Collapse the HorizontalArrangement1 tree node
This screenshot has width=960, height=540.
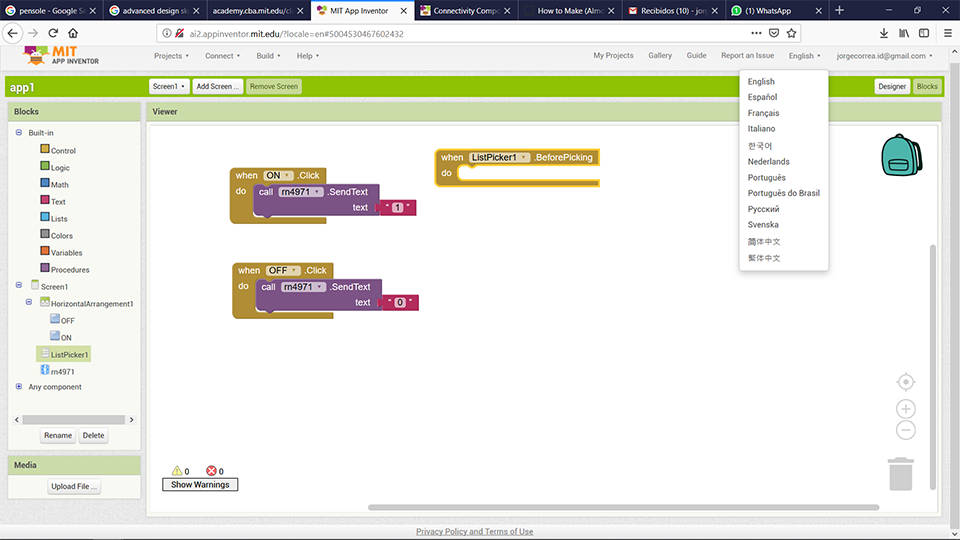pyautogui.click(x=29, y=302)
